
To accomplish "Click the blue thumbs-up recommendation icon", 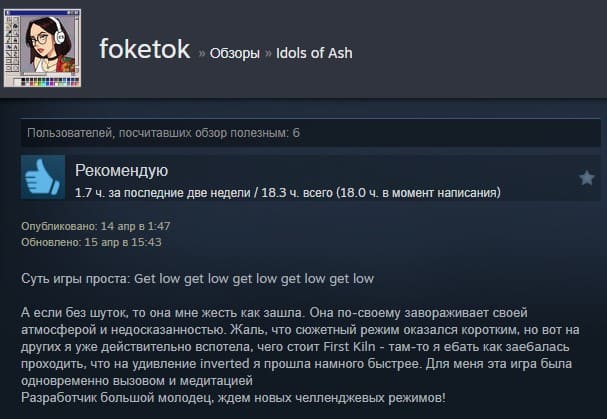I will point(43,177).
